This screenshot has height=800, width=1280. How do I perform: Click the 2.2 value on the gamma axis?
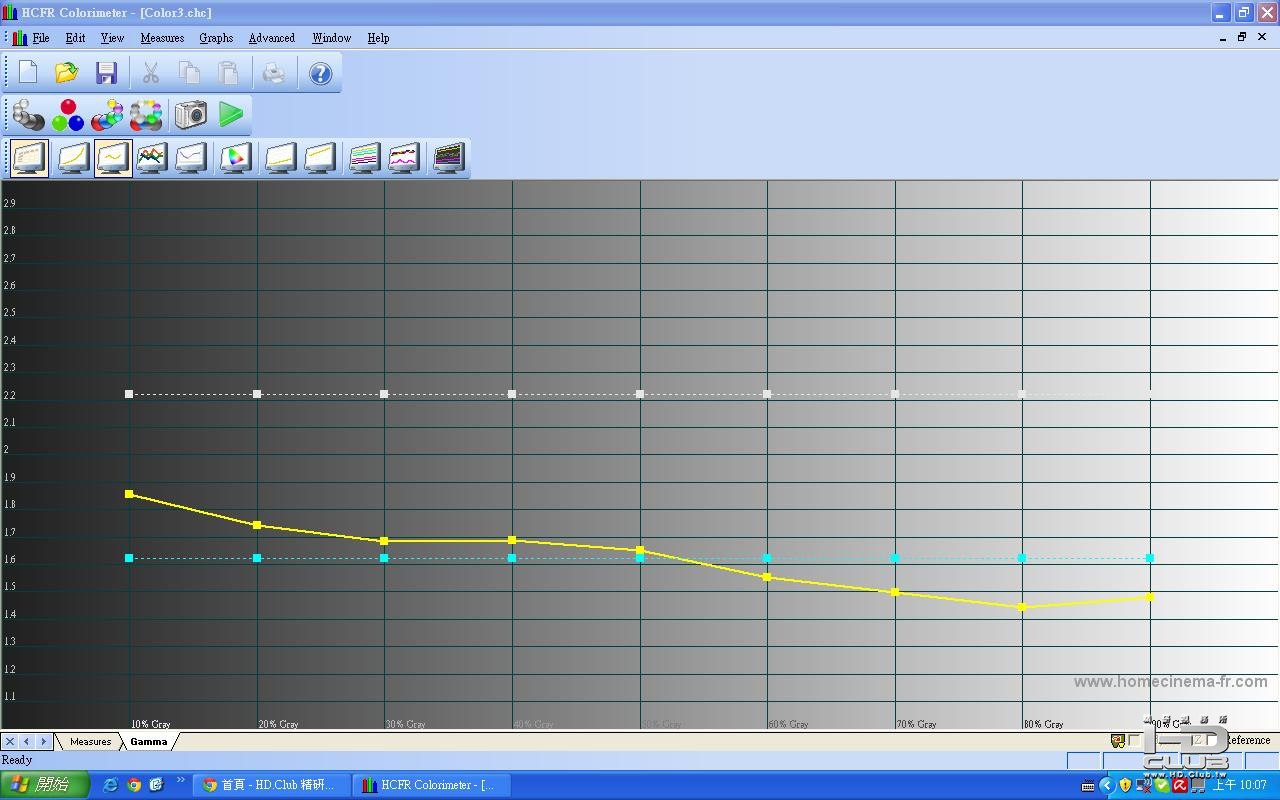point(10,395)
